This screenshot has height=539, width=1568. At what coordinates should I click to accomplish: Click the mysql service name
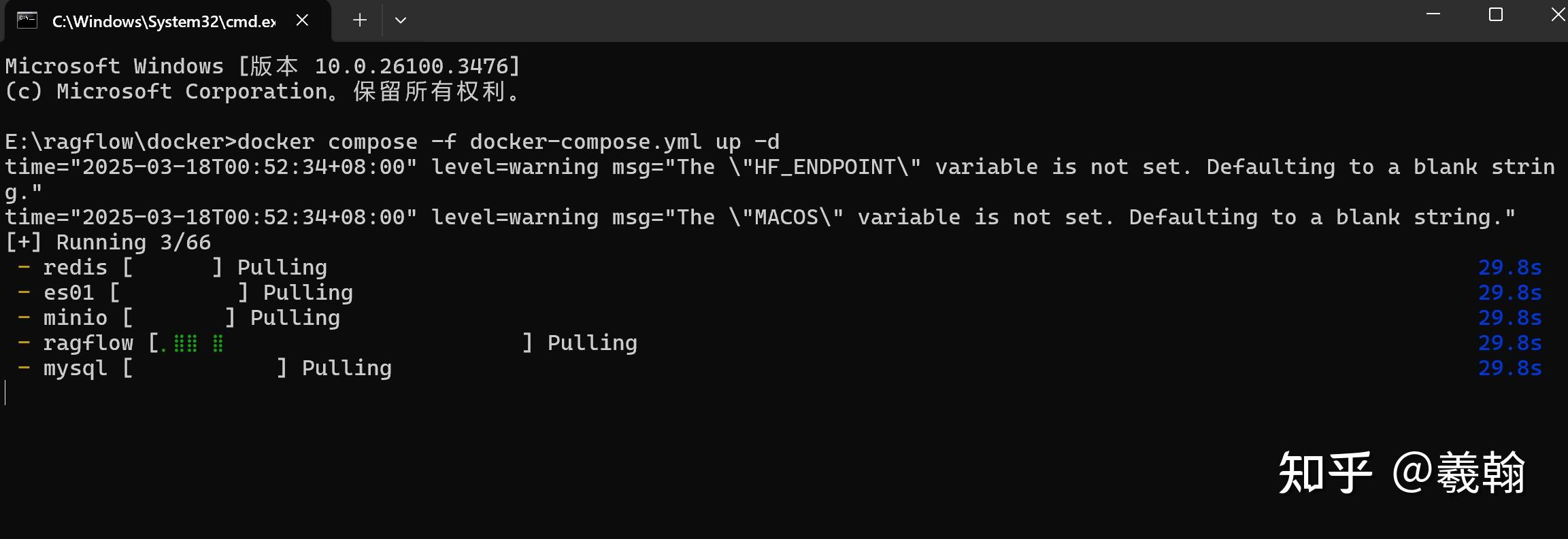tap(75, 368)
